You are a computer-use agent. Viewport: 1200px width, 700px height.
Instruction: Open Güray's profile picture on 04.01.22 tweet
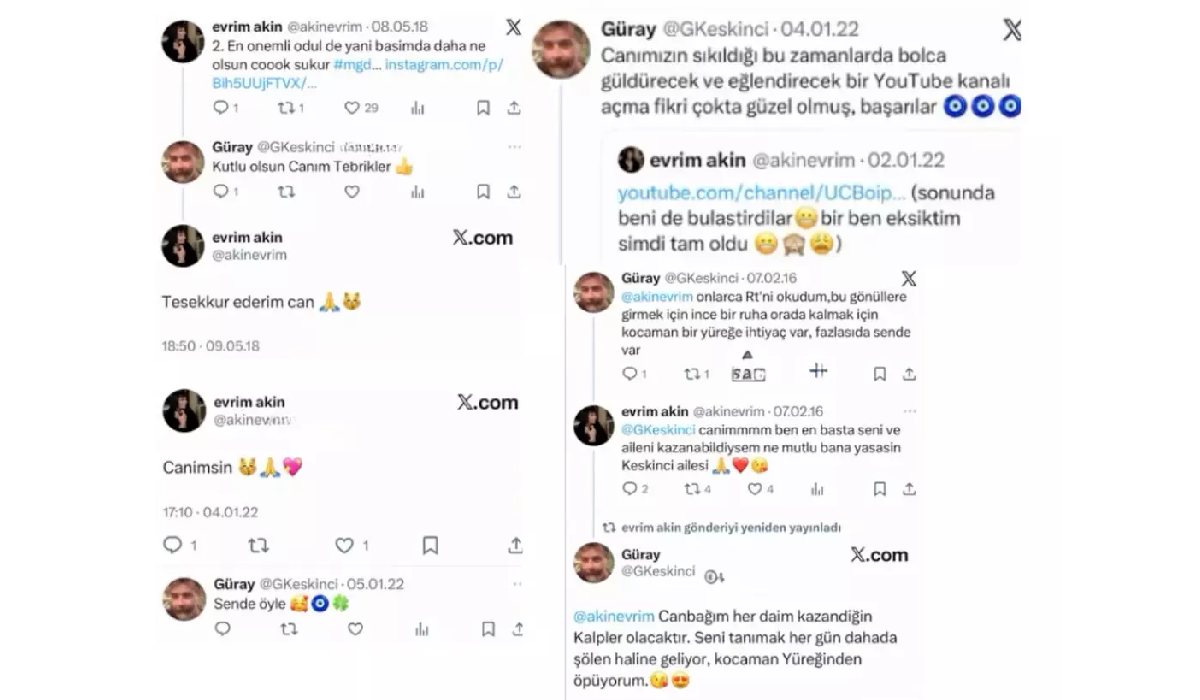pyautogui.click(x=560, y=49)
